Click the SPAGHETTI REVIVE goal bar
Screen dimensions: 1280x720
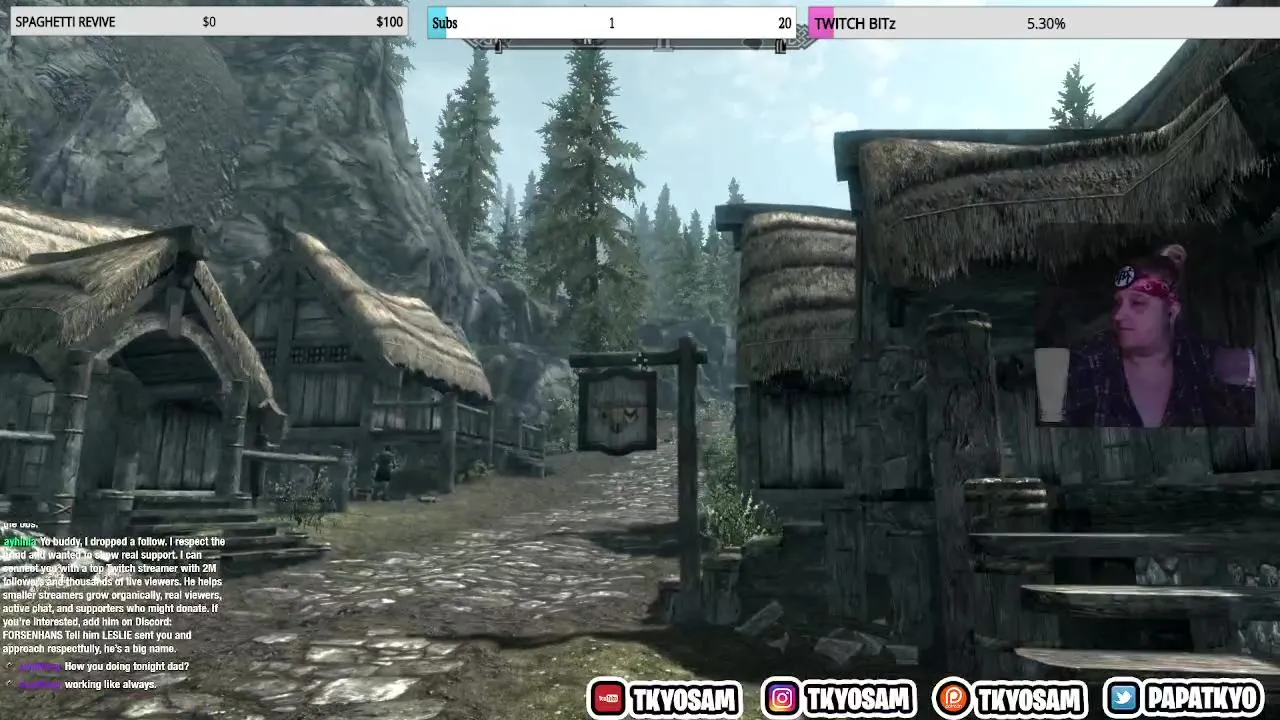point(208,22)
